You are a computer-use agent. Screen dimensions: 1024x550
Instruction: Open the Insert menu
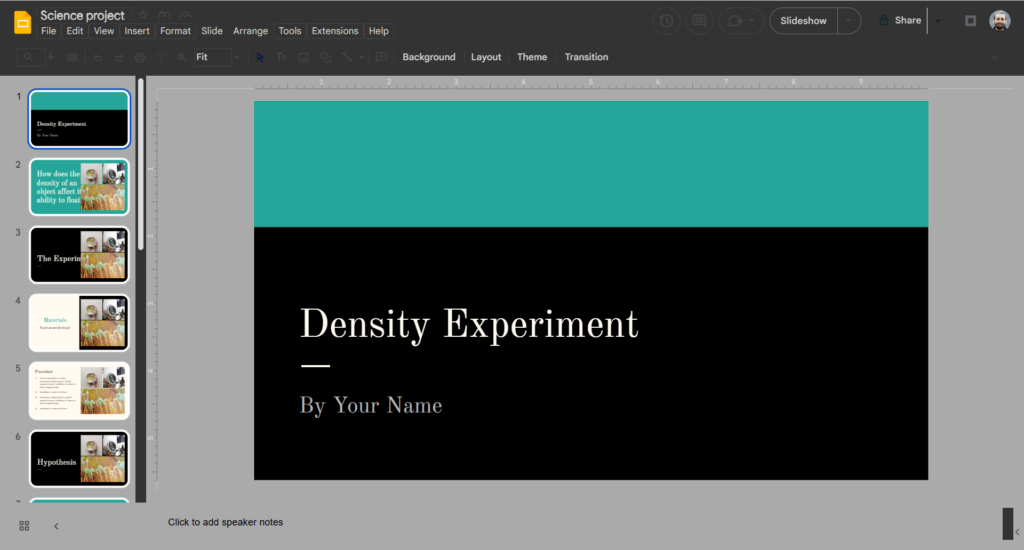137,31
